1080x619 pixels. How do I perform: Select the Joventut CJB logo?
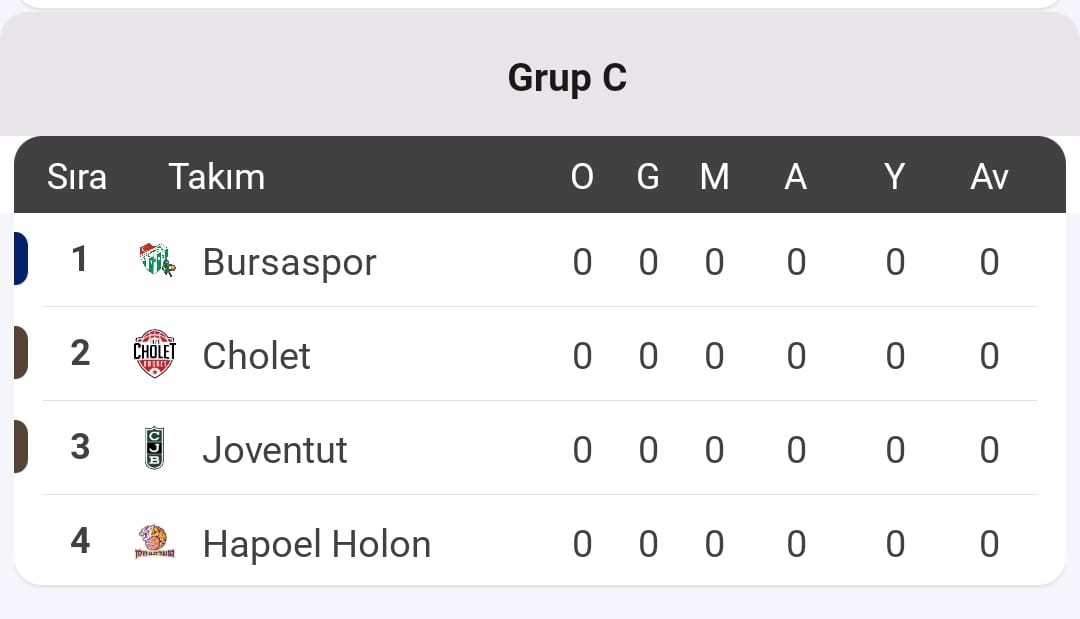tap(154, 448)
